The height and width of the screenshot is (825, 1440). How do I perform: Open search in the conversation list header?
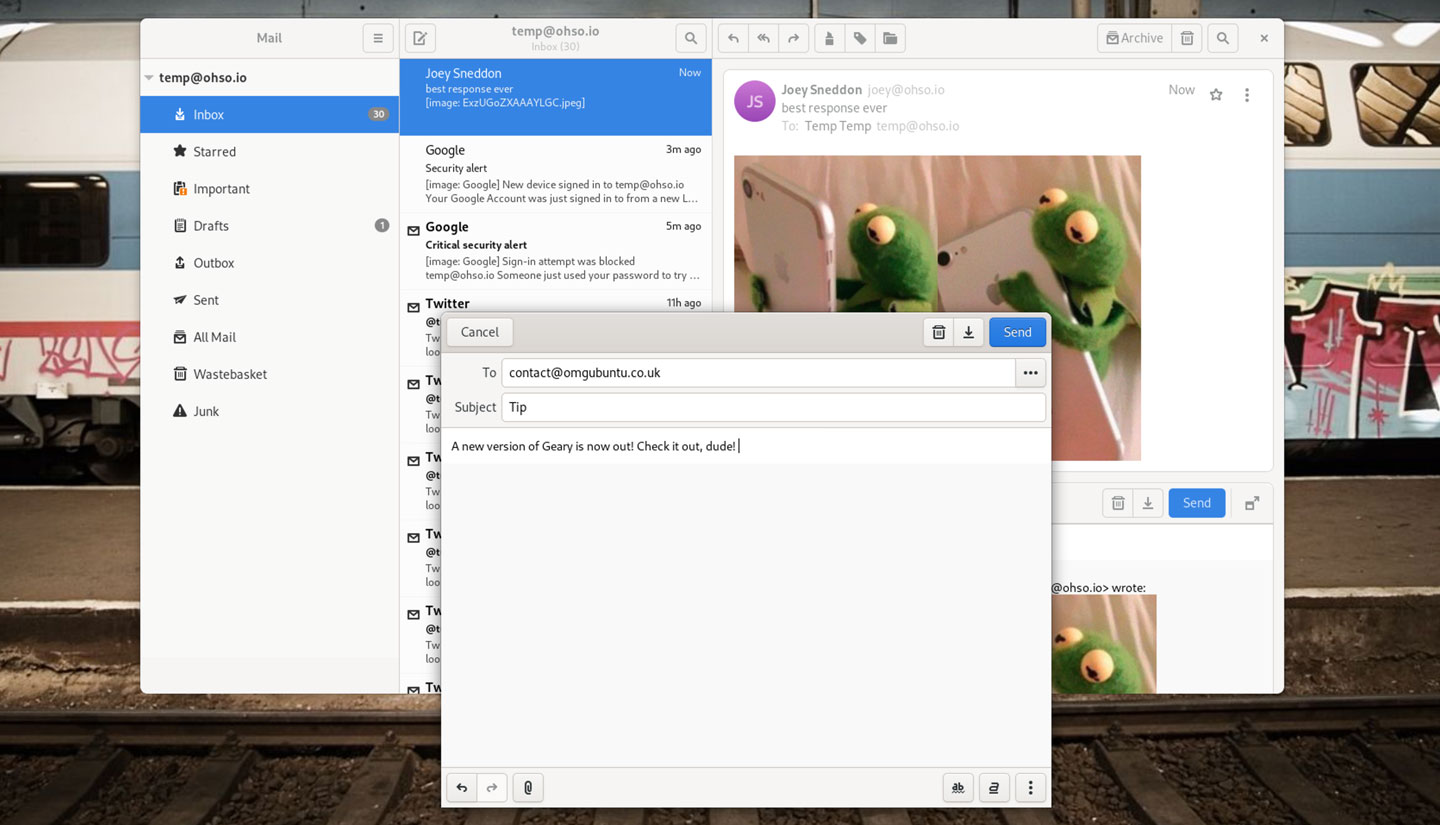691,38
